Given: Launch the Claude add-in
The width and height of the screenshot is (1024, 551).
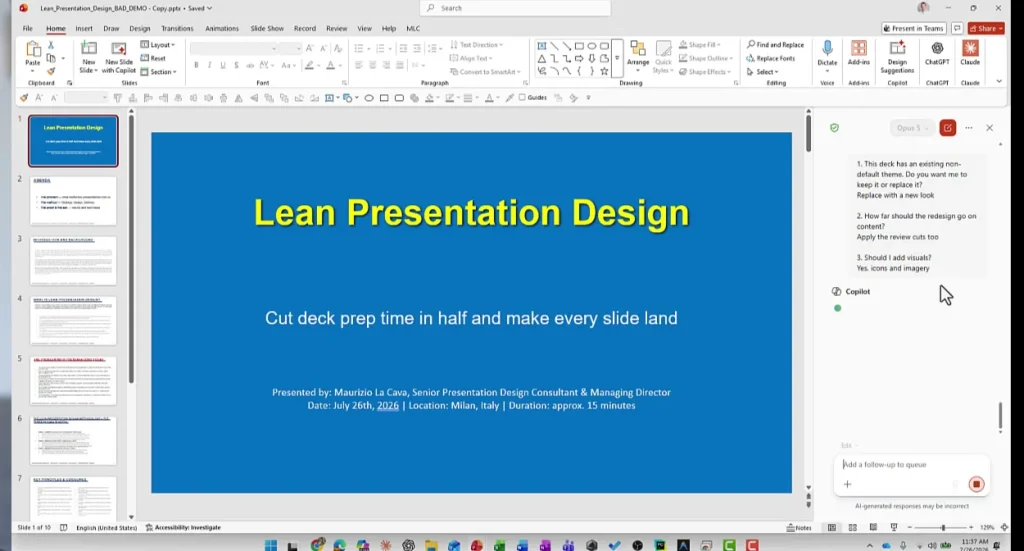Looking at the screenshot, I should 970,54.
